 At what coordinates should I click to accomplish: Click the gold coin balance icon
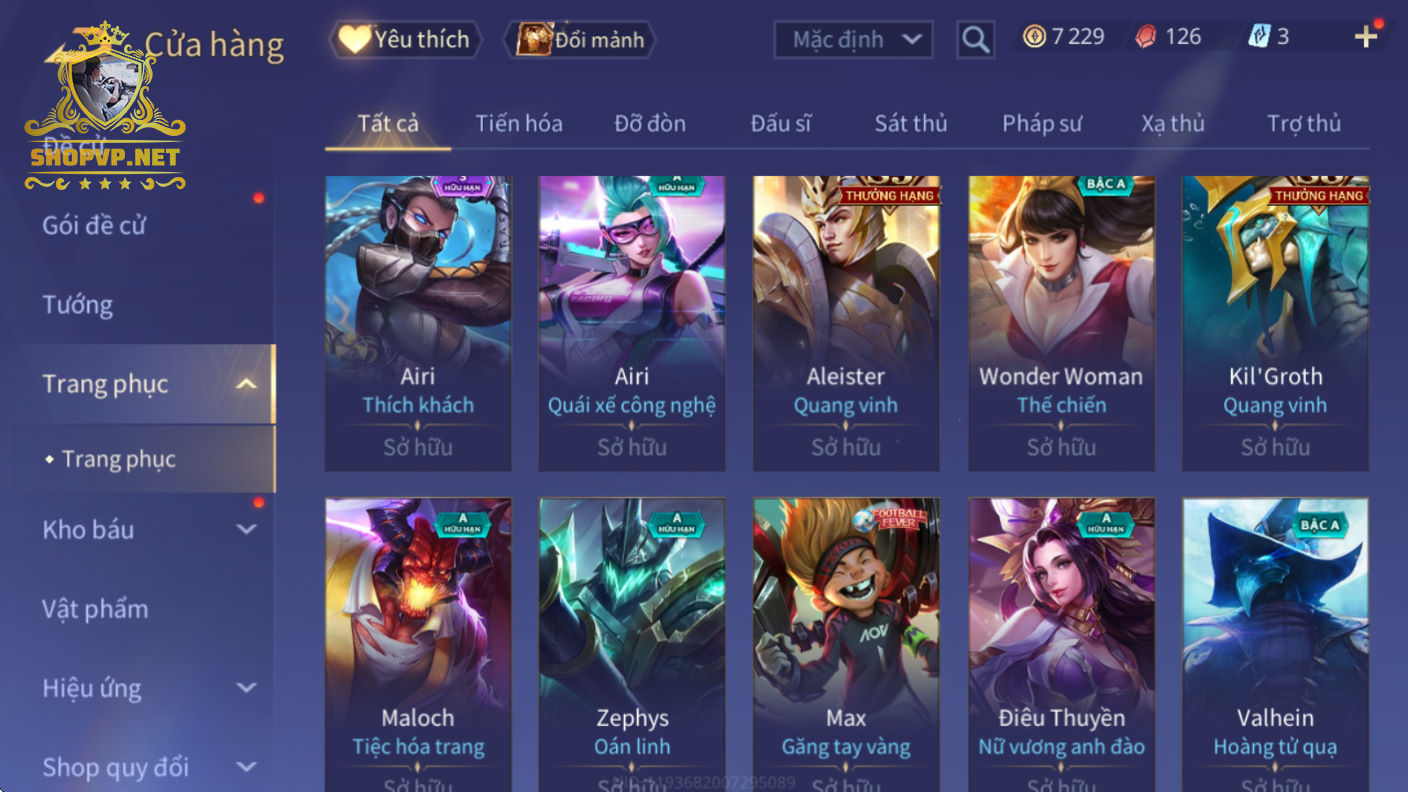click(x=1034, y=37)
